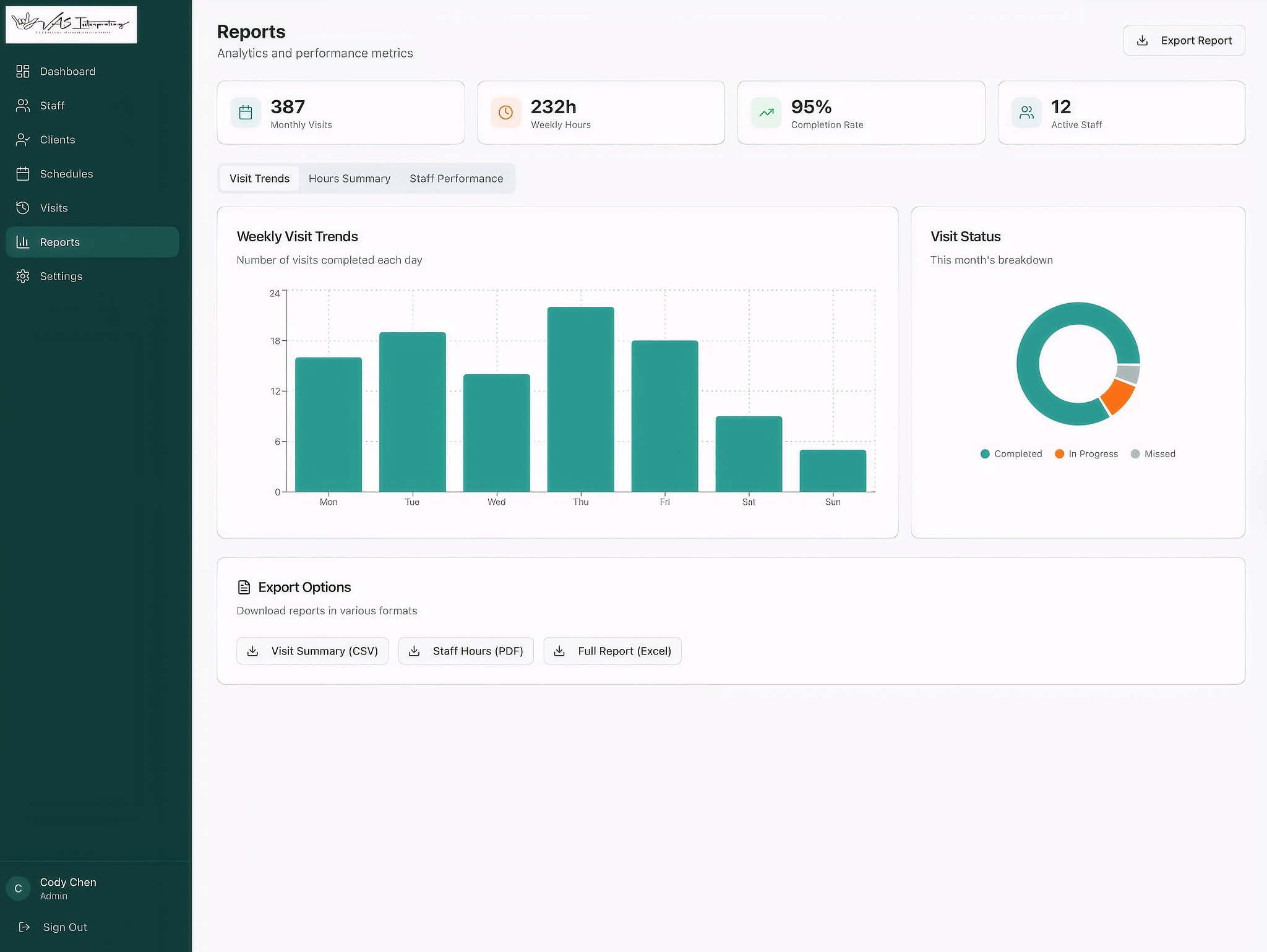This screenshot has height=952, width=1267.
Task: Click the Staff people icon in sidebar
Action: 23,106
